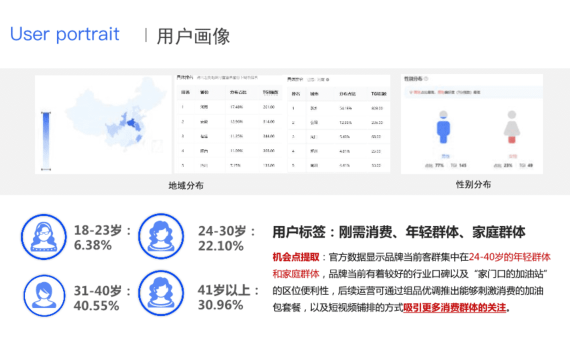Click the '用户标签：刚需消费、年轻群体、家庭群体' heading
Image resolution: width=570 pixels, height=360 pixels.
pyautogui.click(x=399, y=232)
